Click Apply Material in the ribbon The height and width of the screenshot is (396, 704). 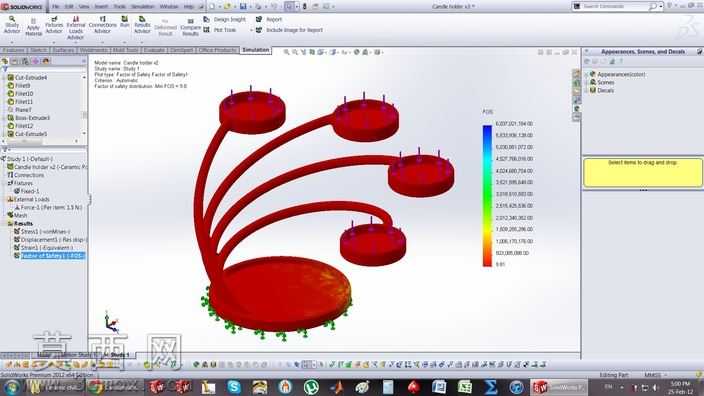point(33,27)
